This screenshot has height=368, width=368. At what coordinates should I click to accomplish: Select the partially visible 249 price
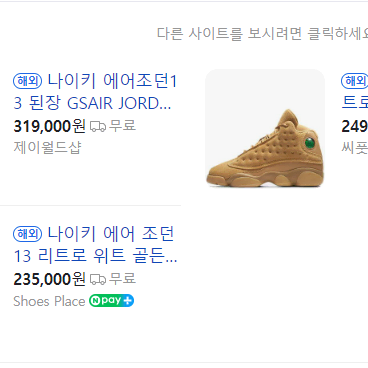point(355,126)
